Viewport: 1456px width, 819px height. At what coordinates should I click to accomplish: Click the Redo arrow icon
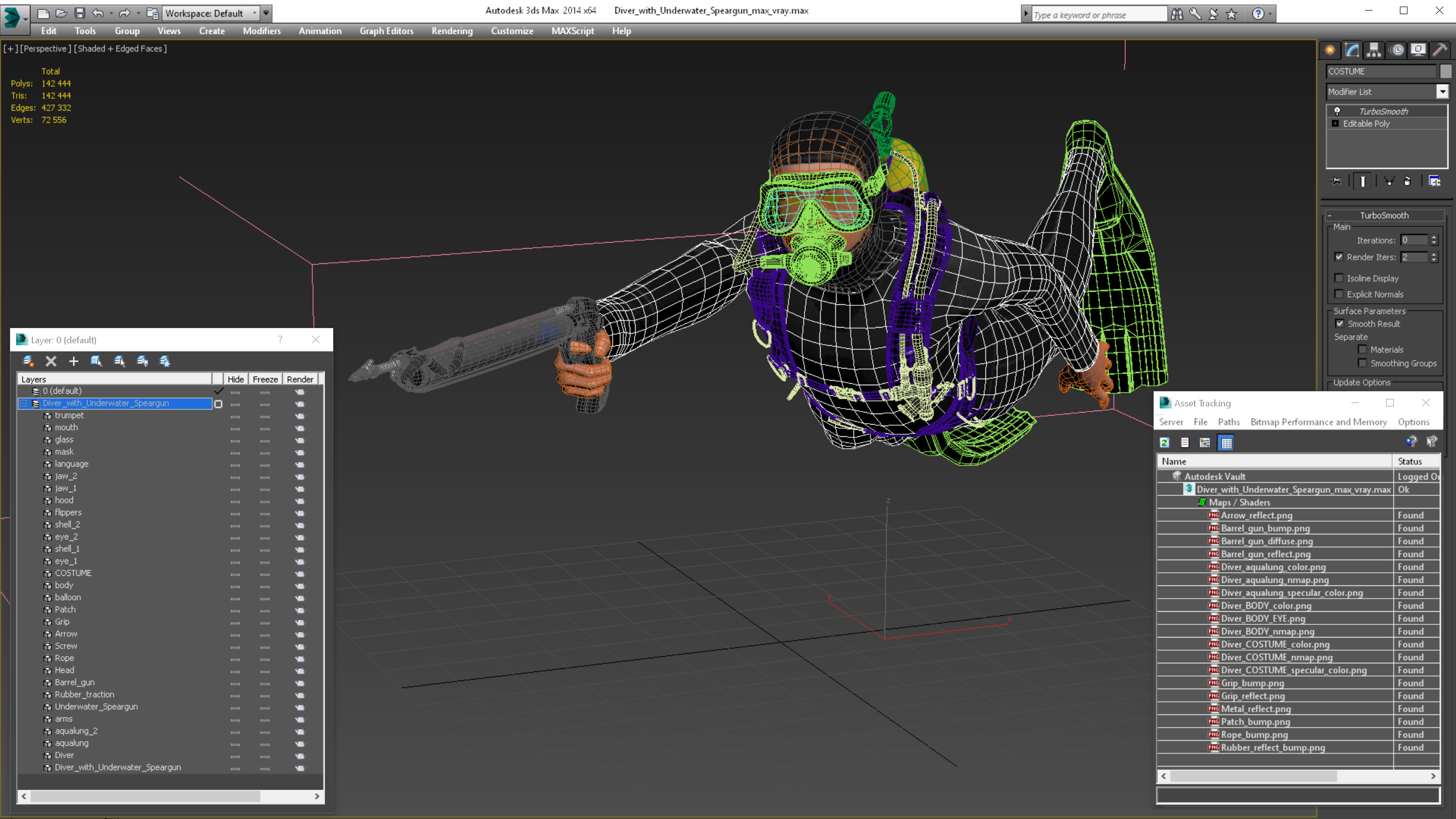pyautogui.click(x=124, y=13)
